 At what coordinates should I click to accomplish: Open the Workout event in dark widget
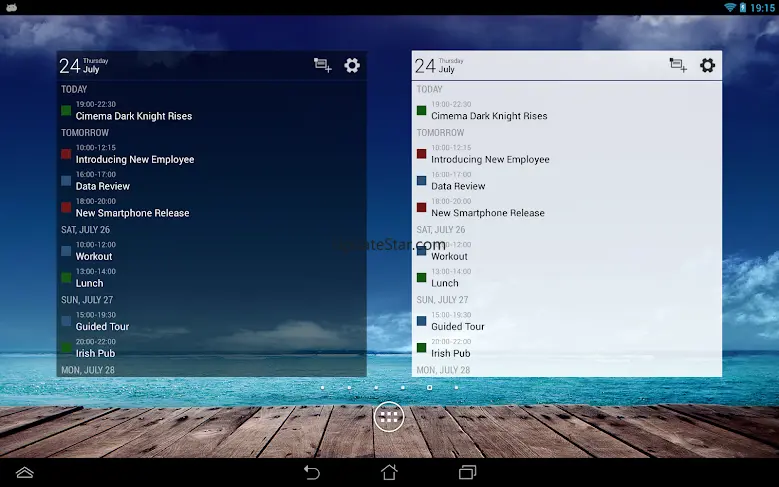(96, 256)
